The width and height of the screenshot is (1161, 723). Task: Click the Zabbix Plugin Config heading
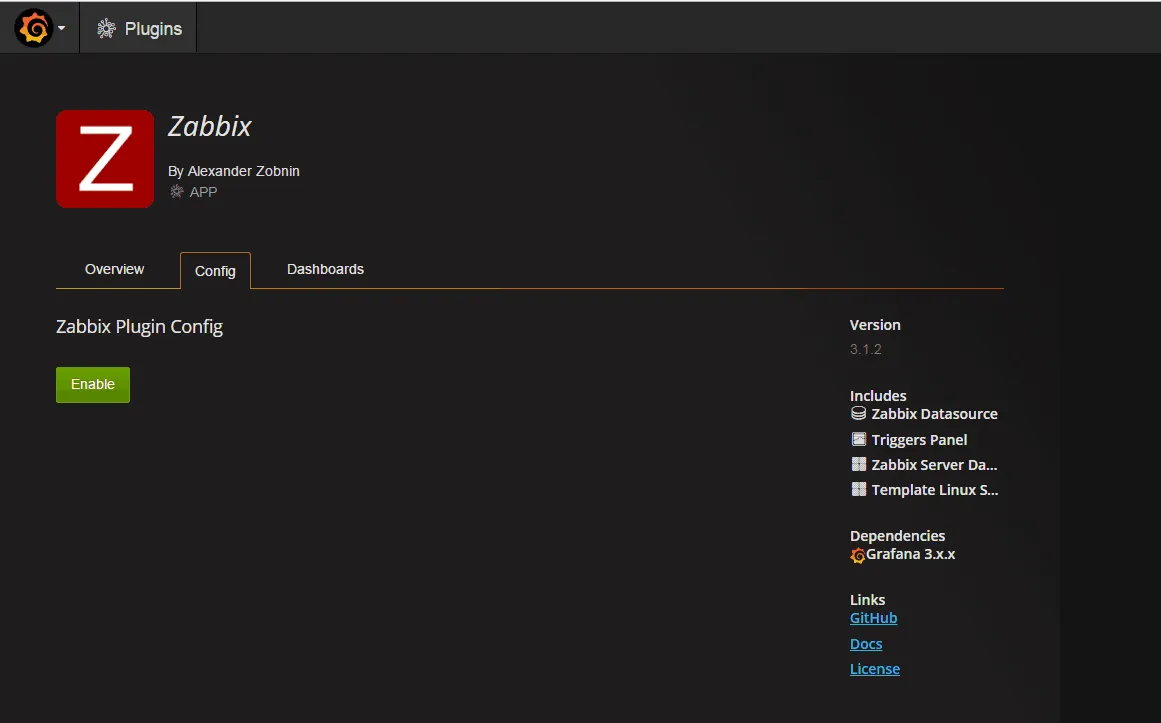[x=139, y=327]
